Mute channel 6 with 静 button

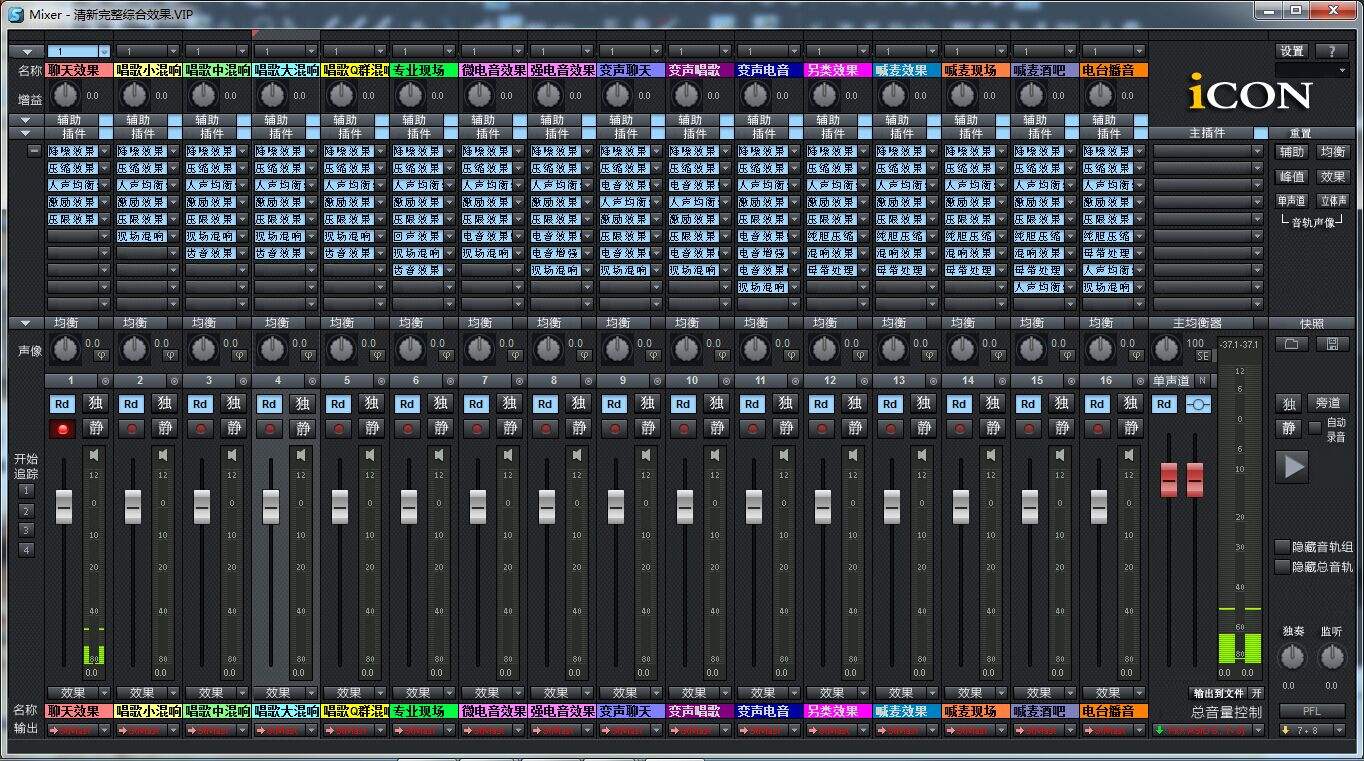[x=441, y=428]
